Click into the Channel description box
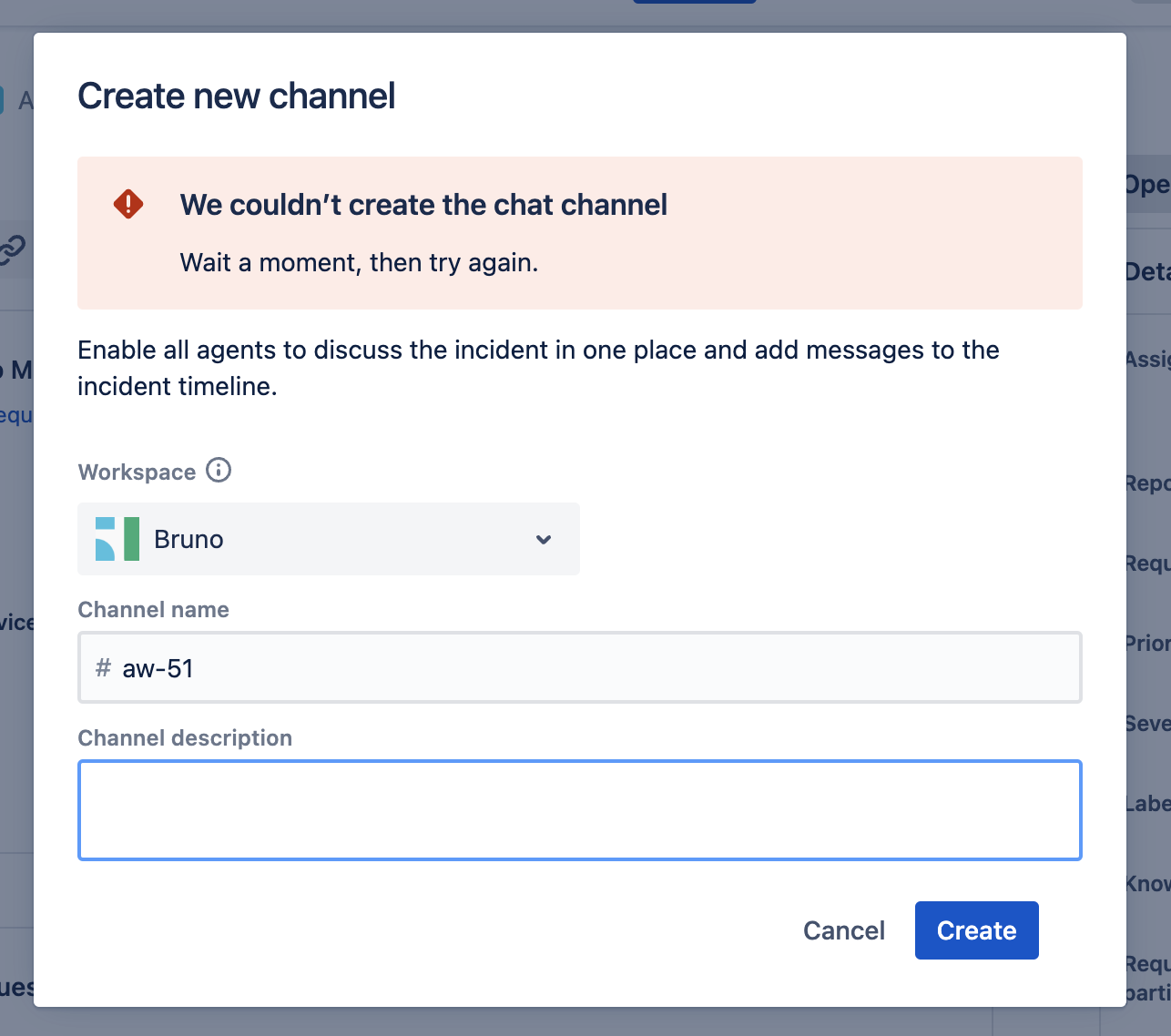 580,810
